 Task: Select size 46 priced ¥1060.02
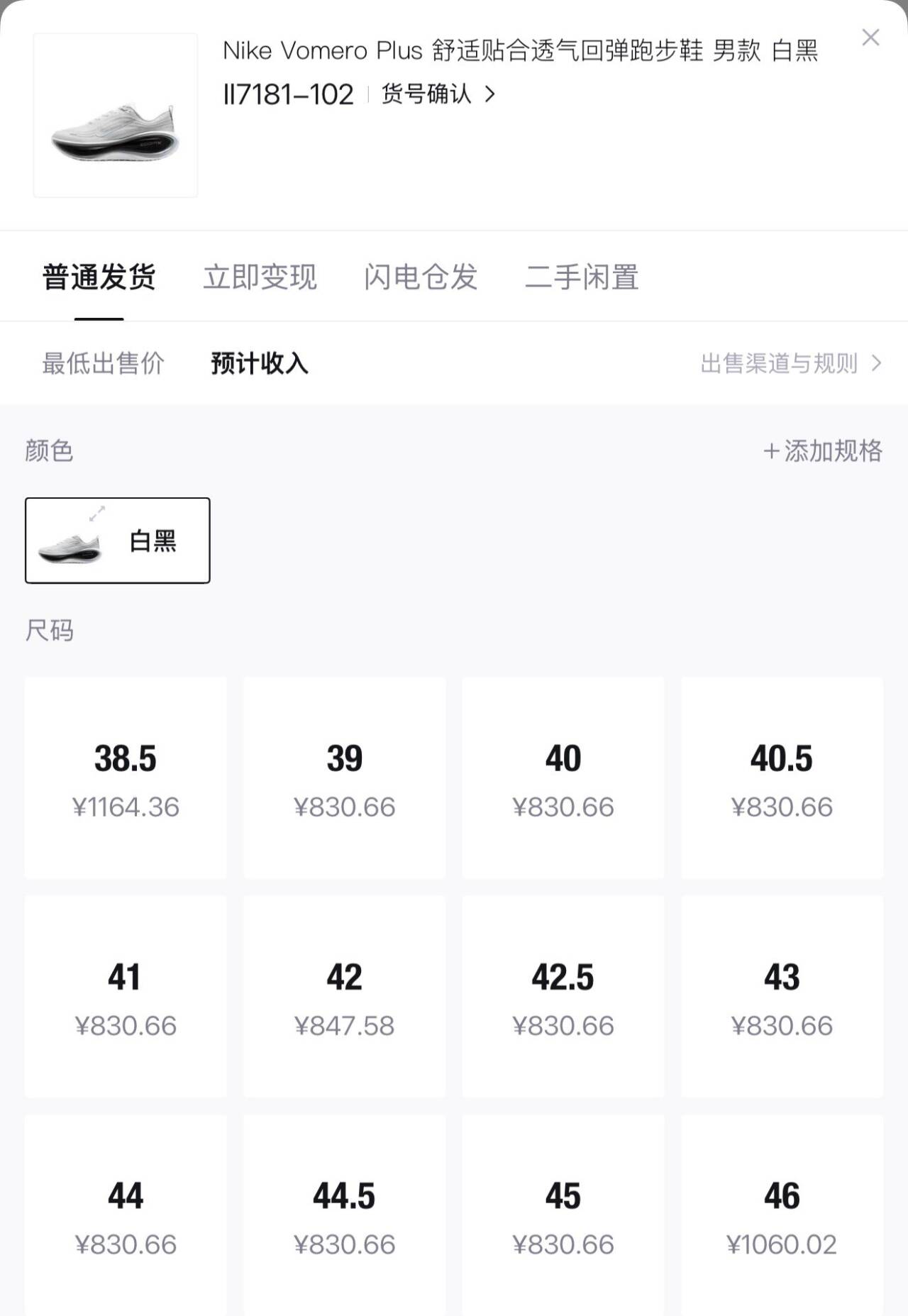coord(781,1215)
